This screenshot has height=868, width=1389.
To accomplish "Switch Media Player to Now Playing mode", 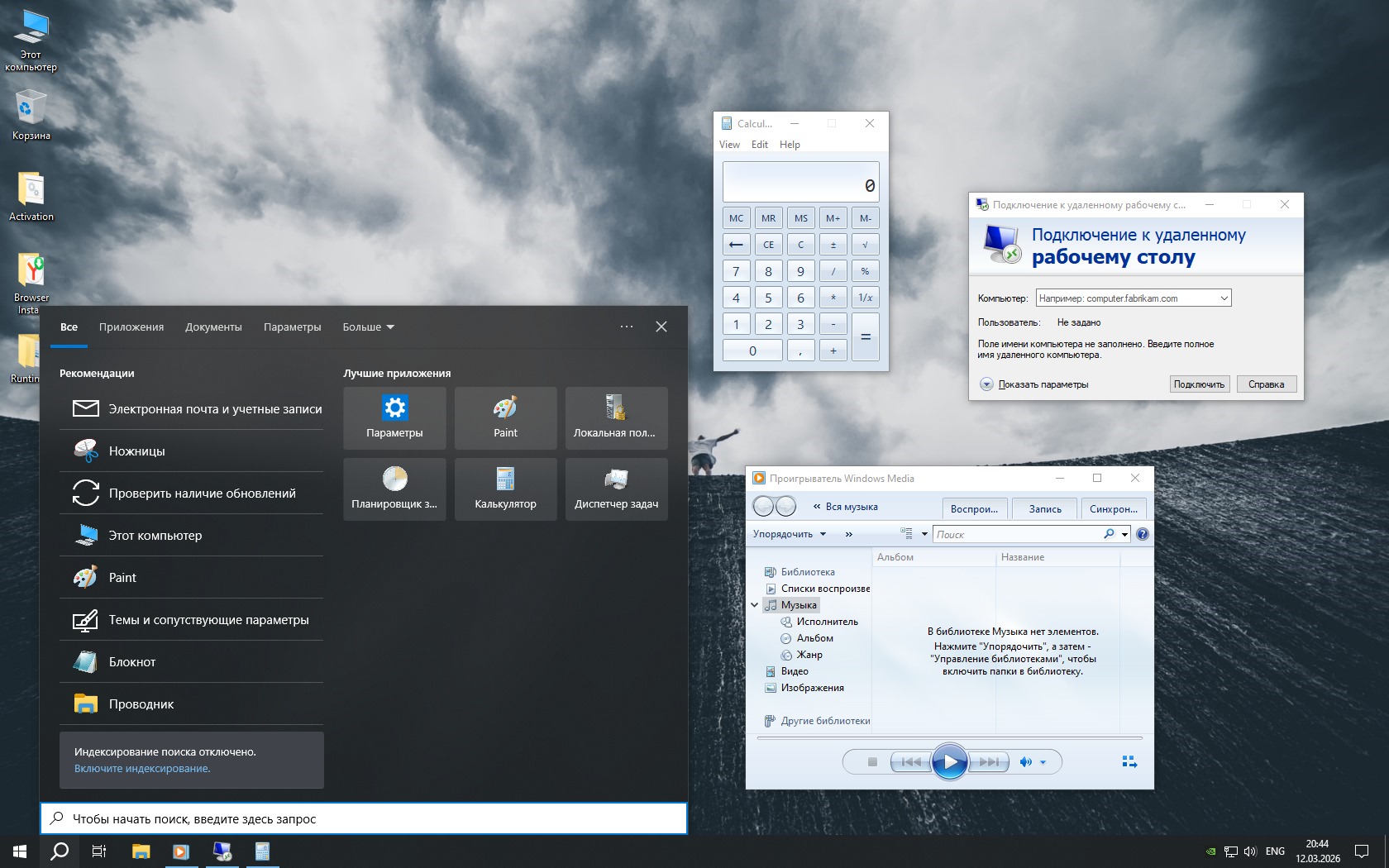I will (1129, 762).
